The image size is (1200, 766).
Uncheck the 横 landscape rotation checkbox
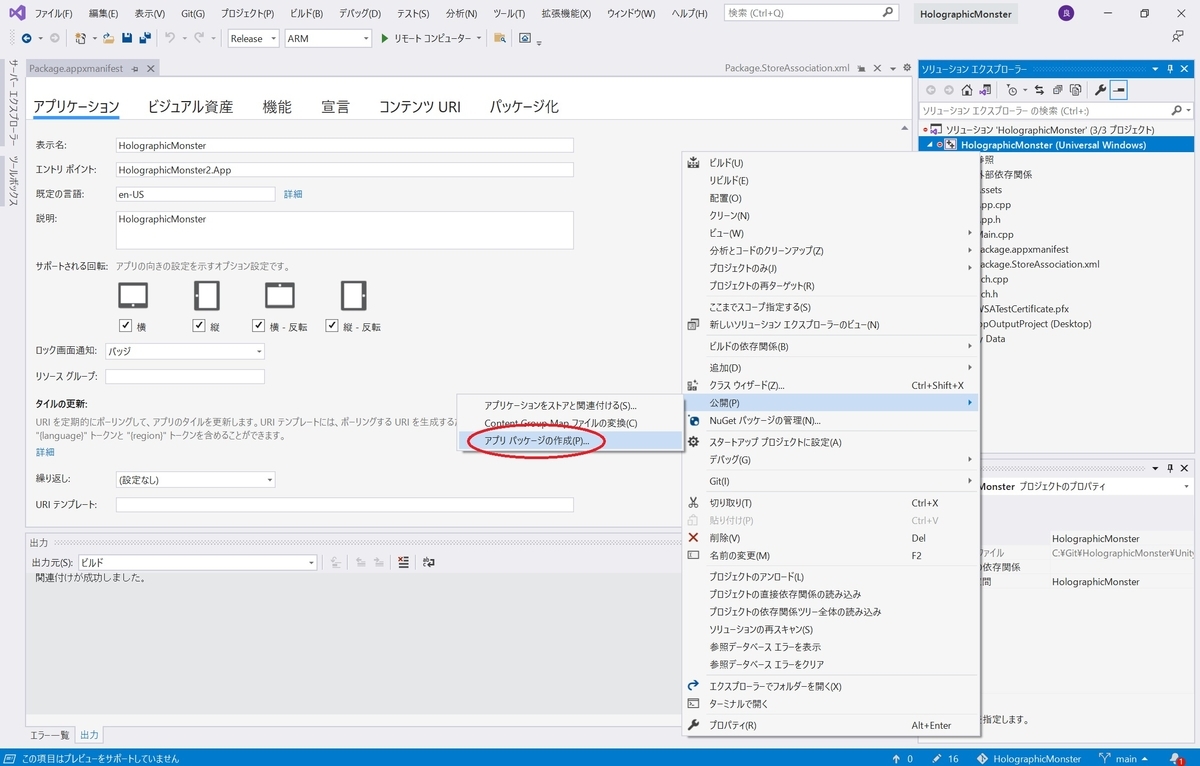pos(126,326)
